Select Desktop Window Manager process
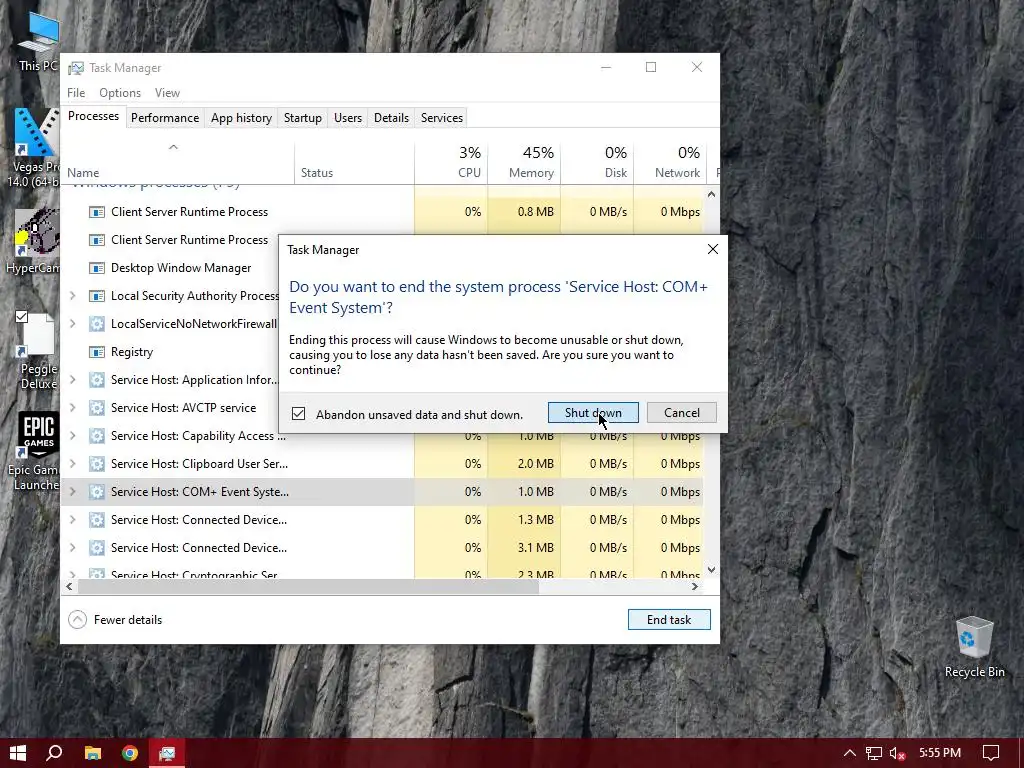The width and height of the screenshot is (1024, 768). point(170,268)
